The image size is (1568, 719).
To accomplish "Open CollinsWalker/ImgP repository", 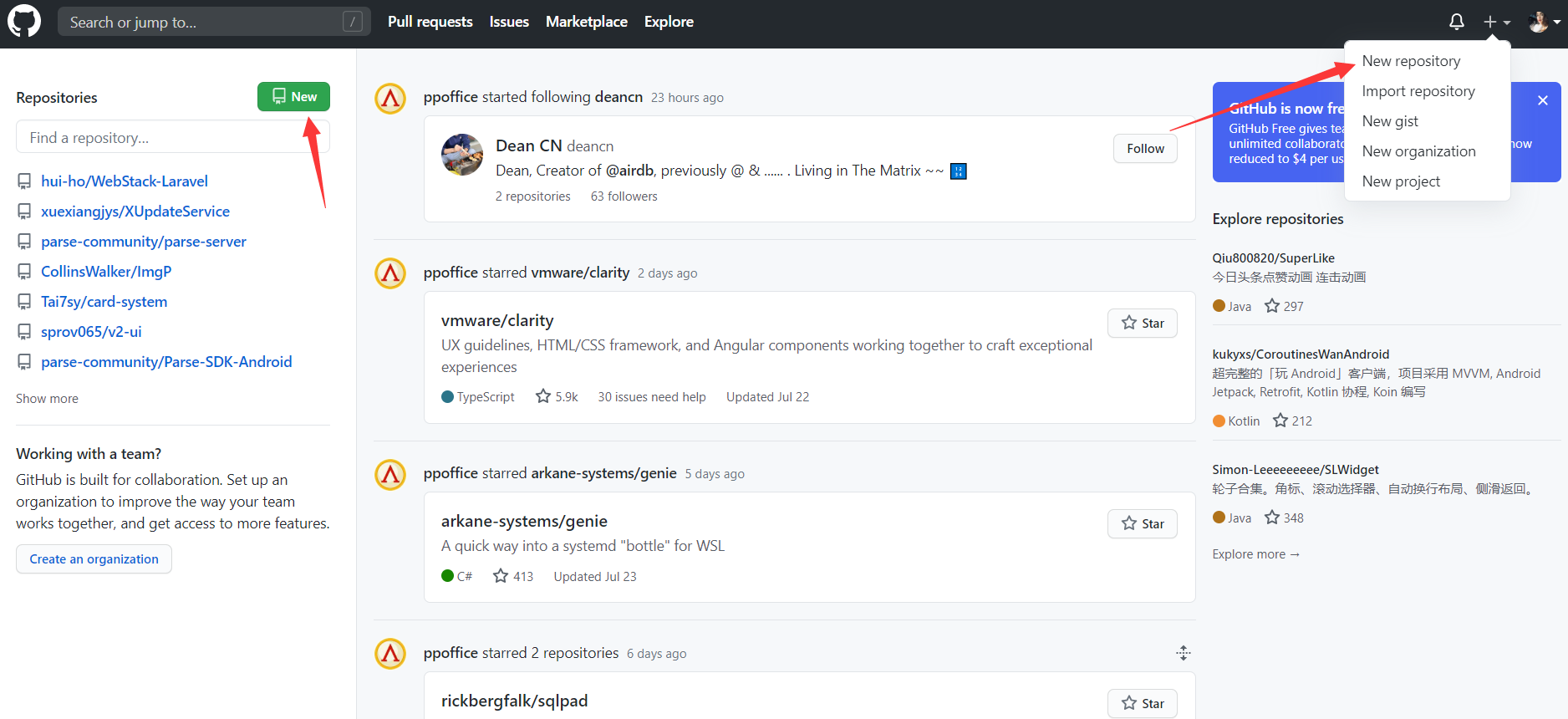I will (x=106, y=272).
